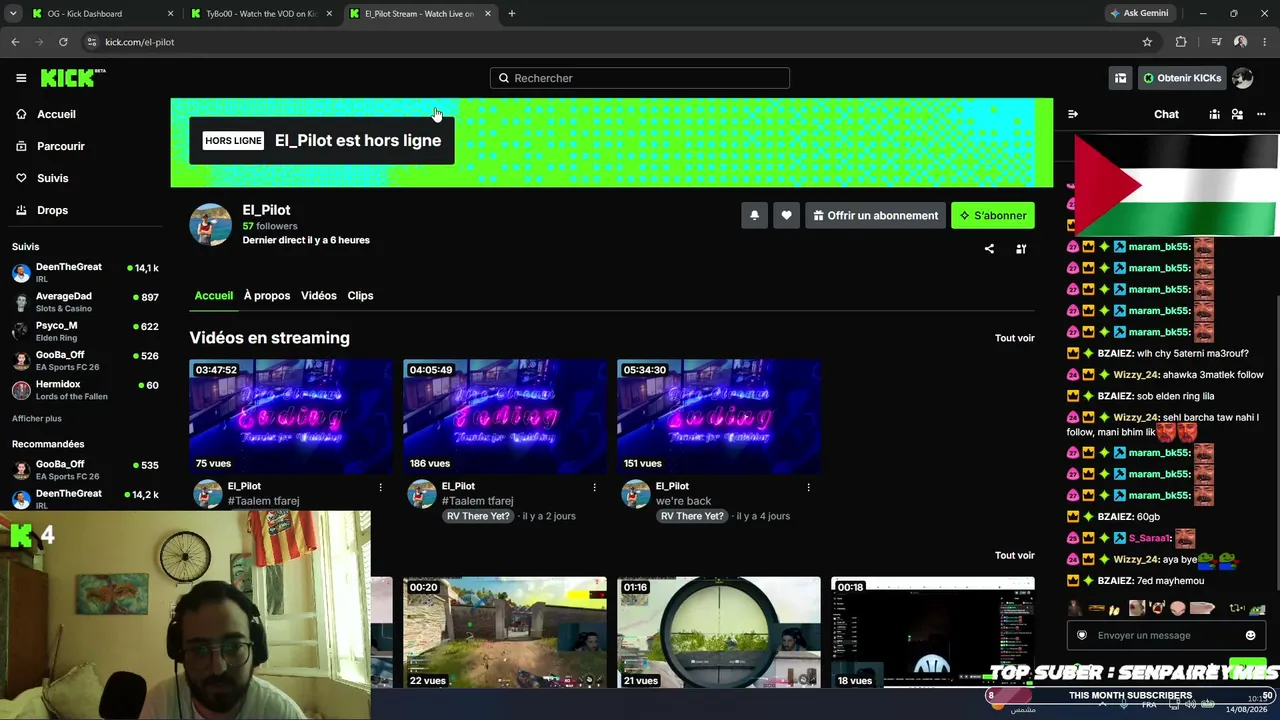The width and height of the screenshot is (1280, 720).
Task: Toggle the heart follow button
Action: coord(786,215)
